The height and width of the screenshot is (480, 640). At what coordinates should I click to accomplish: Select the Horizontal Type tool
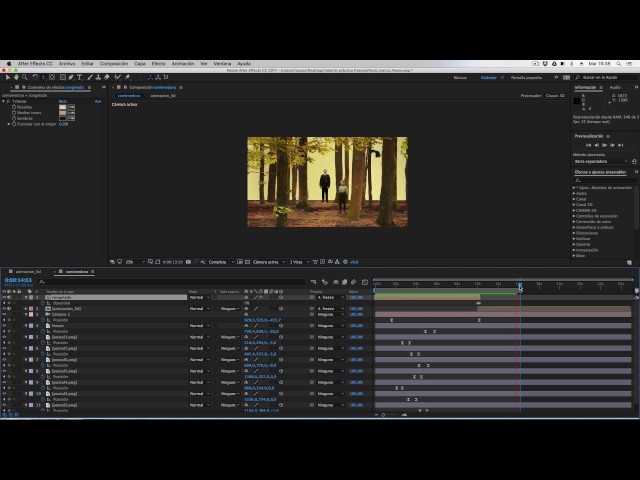80,77
